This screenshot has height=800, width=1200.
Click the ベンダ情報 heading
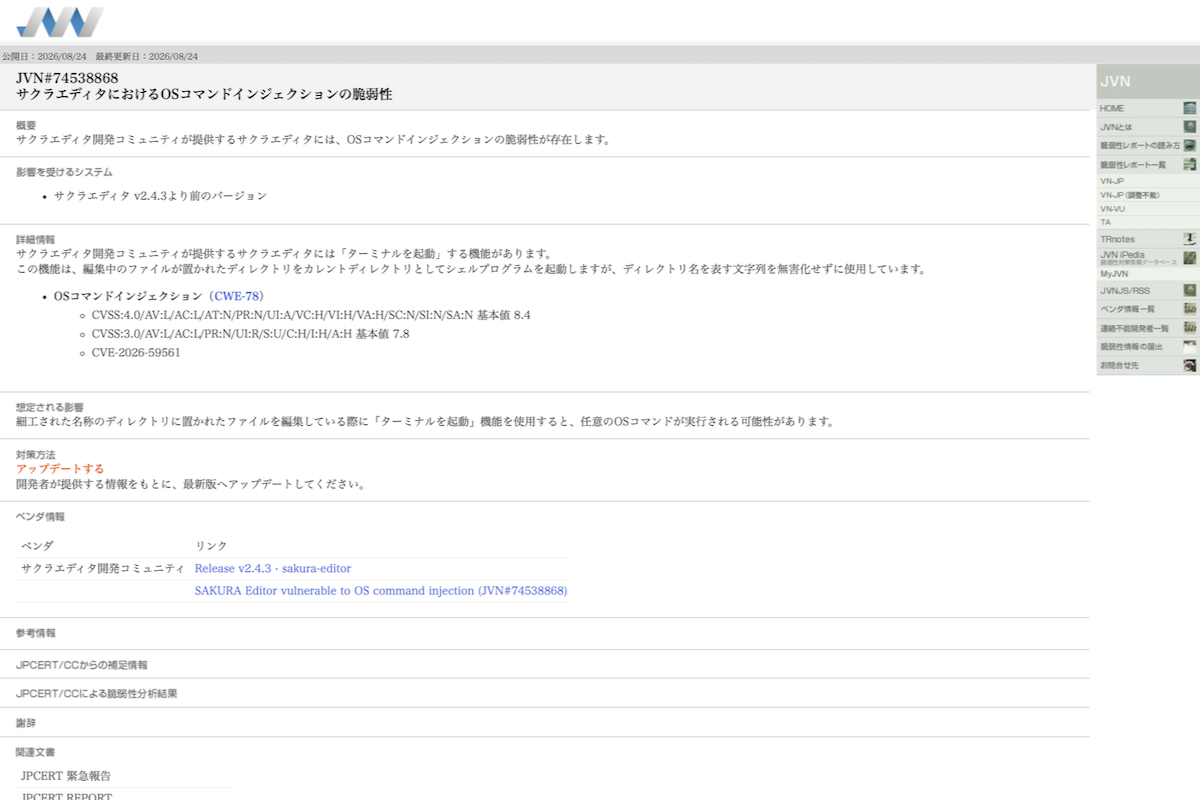(40, 517)
